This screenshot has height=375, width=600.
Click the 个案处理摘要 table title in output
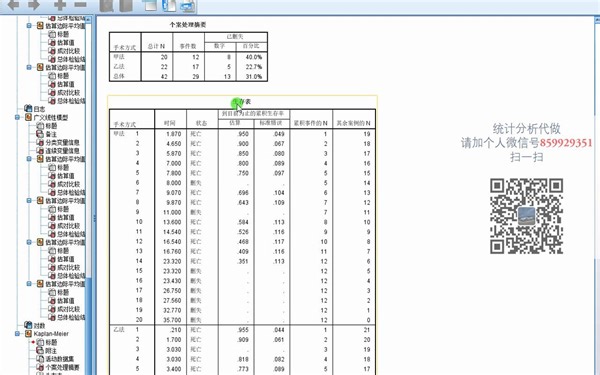[x=188, y=24]
